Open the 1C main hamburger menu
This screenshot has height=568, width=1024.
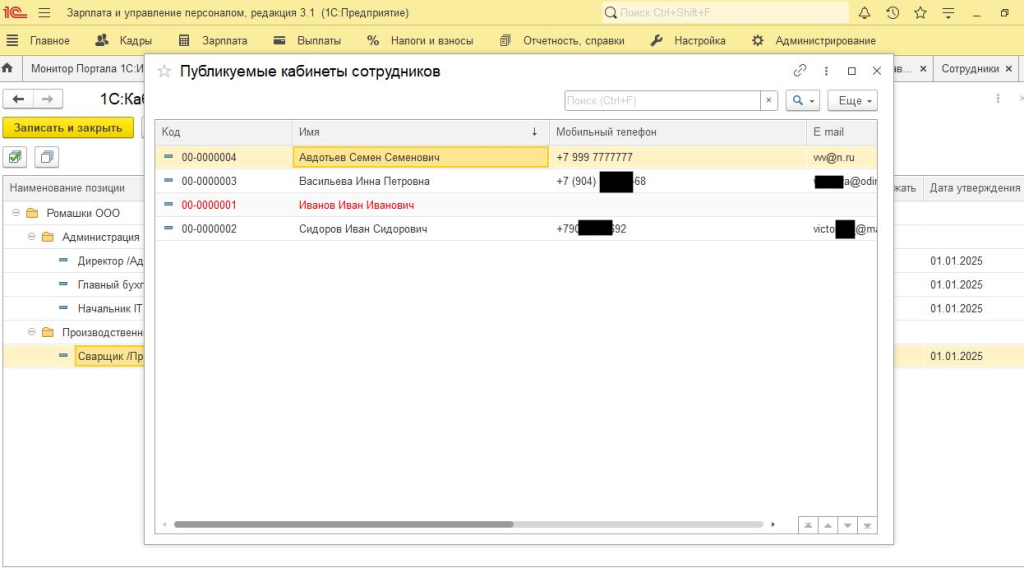pyautogui.click(x=44, y=13)
